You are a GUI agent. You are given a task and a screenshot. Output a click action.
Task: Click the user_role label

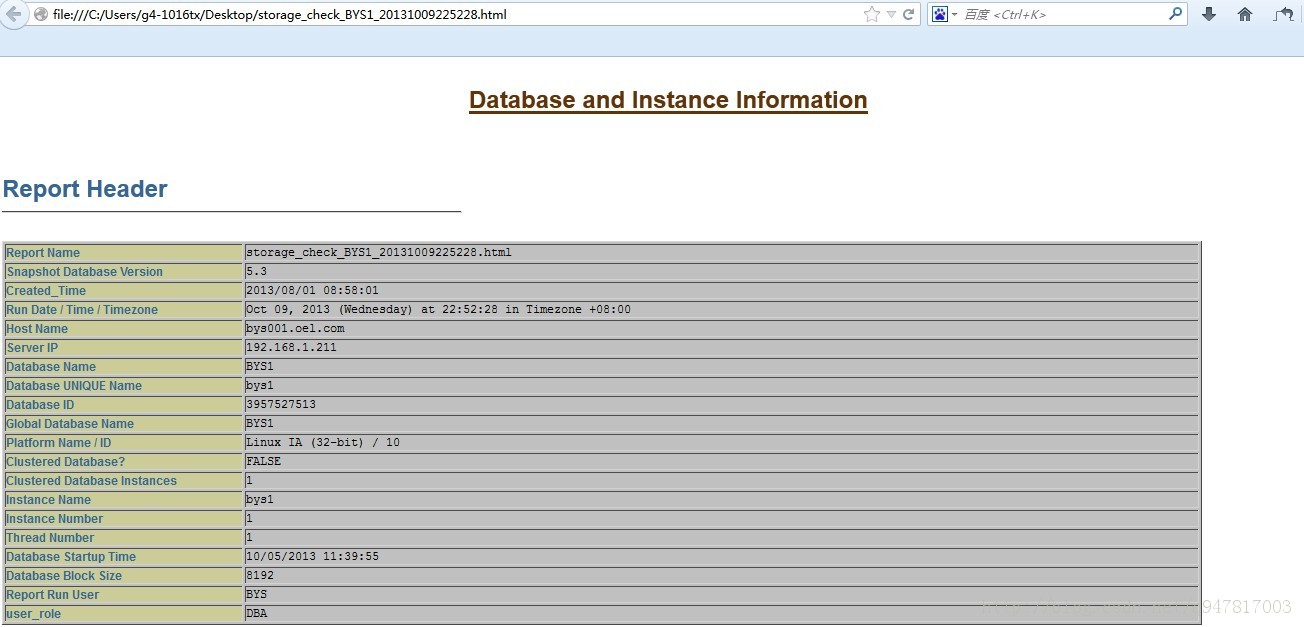(33, 614)
